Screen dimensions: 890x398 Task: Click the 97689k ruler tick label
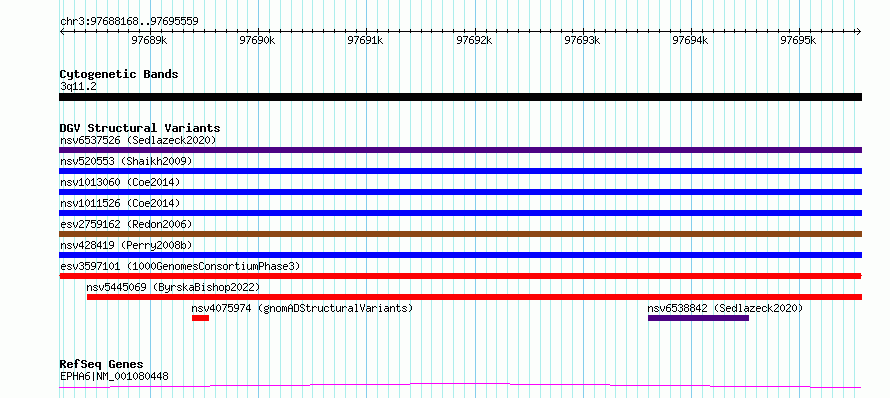[x=149, y=40]
